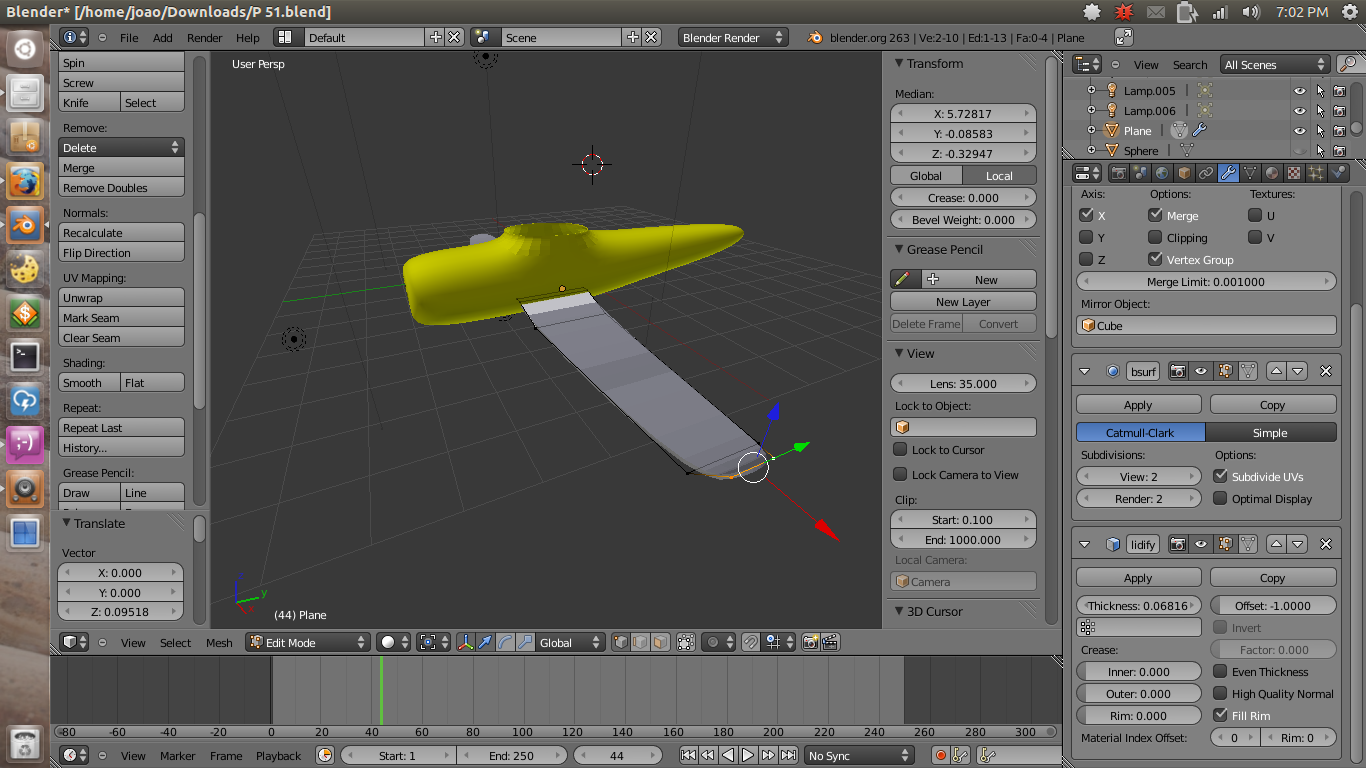Open the Add menu

tap(162, 37)
